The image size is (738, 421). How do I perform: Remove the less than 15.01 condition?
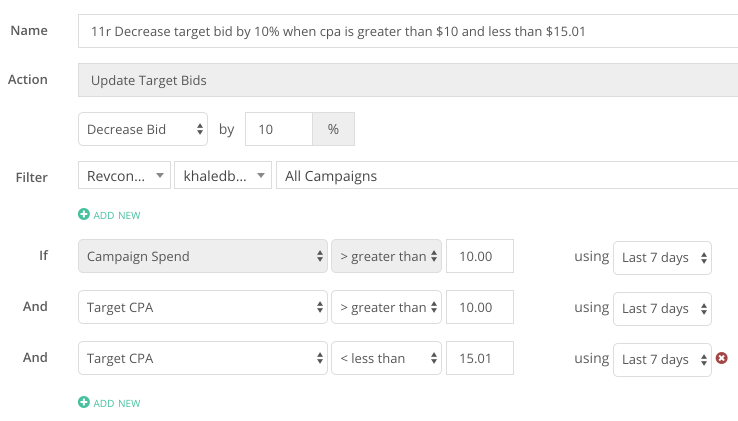pos(722,358)
